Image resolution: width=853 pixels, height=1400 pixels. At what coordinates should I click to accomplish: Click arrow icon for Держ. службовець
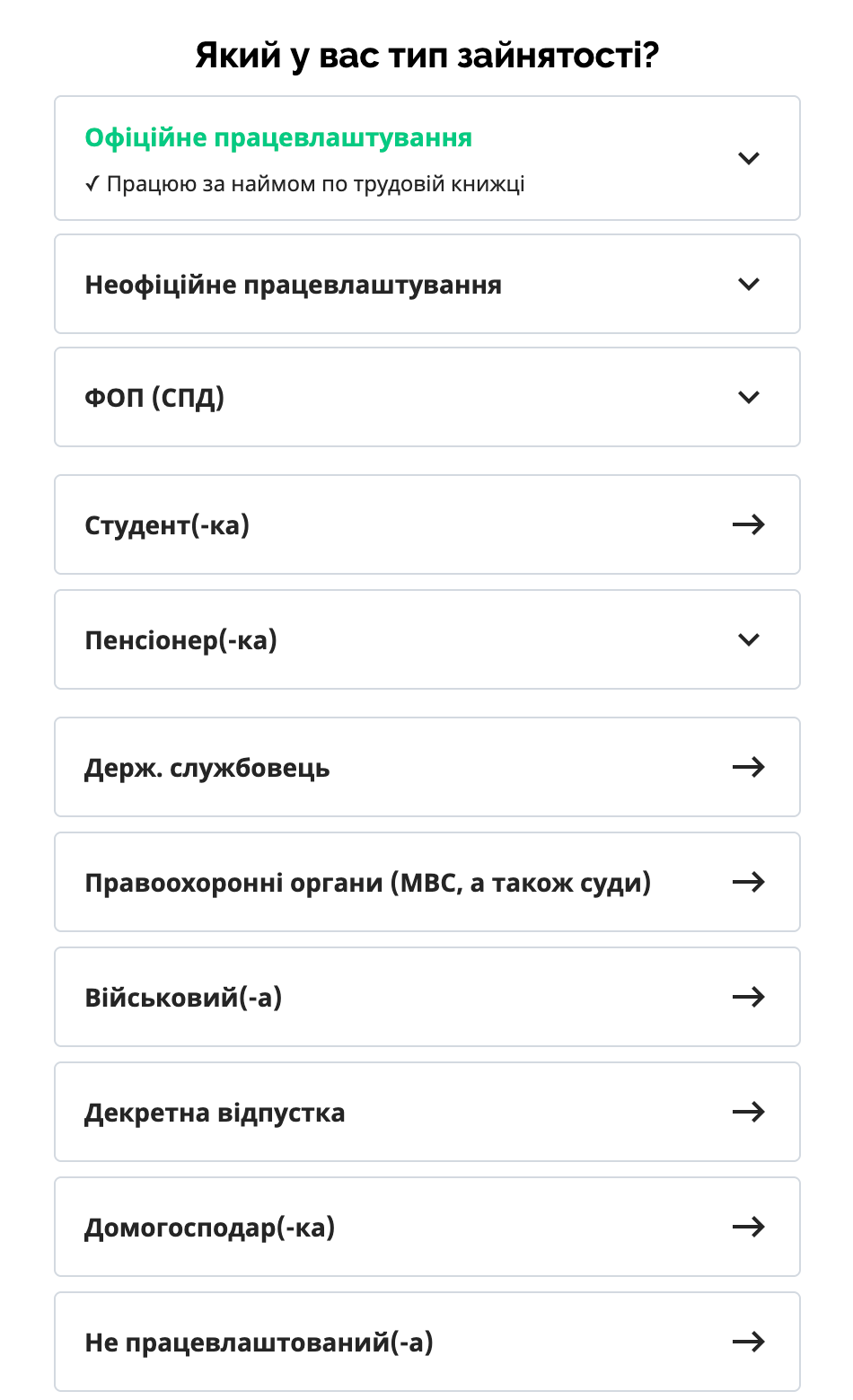coord(748,767)
